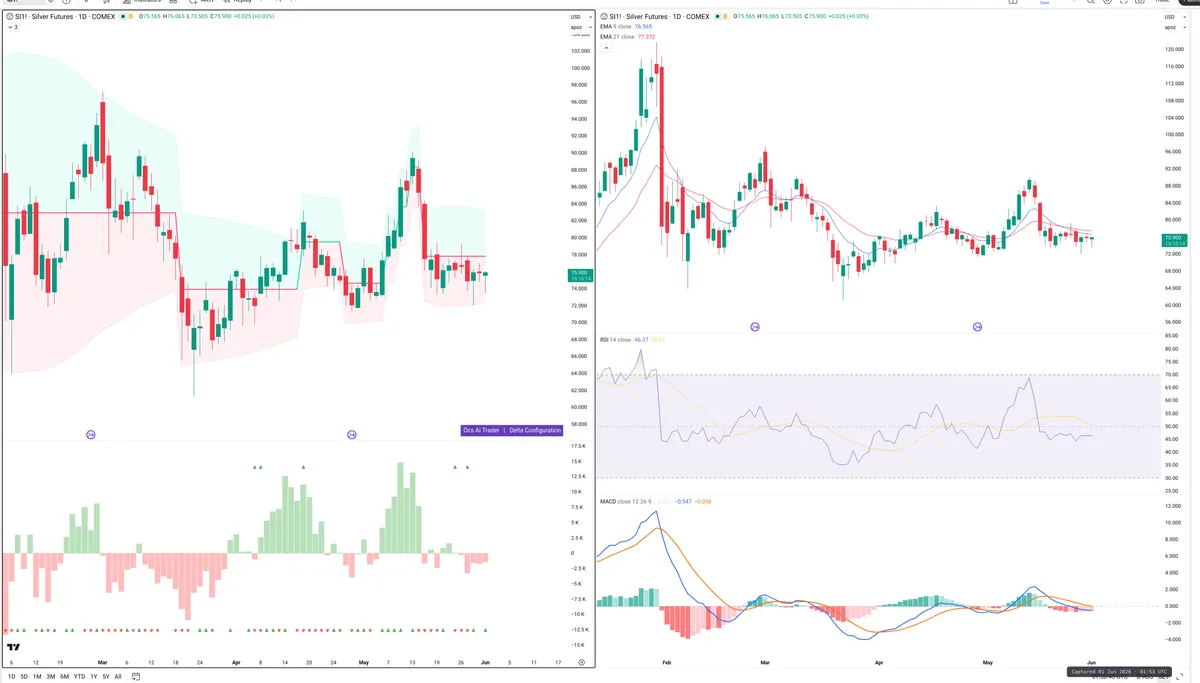This screenshot has width=1200, height=683.
Task: Click March contract-roll marker in right chart
Action: pyautogui.click(x=755, y=326)
